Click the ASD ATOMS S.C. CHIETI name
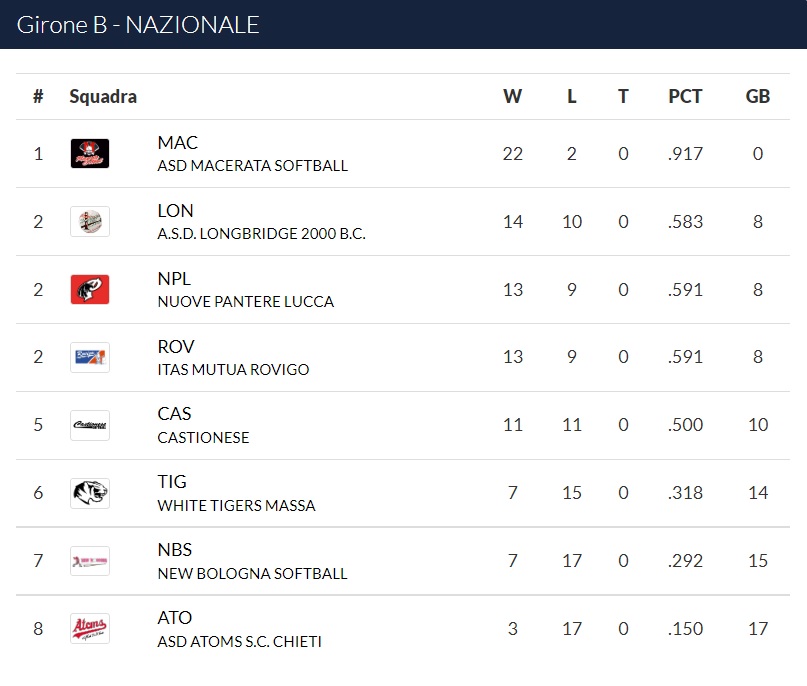 [x=239, y=641]
